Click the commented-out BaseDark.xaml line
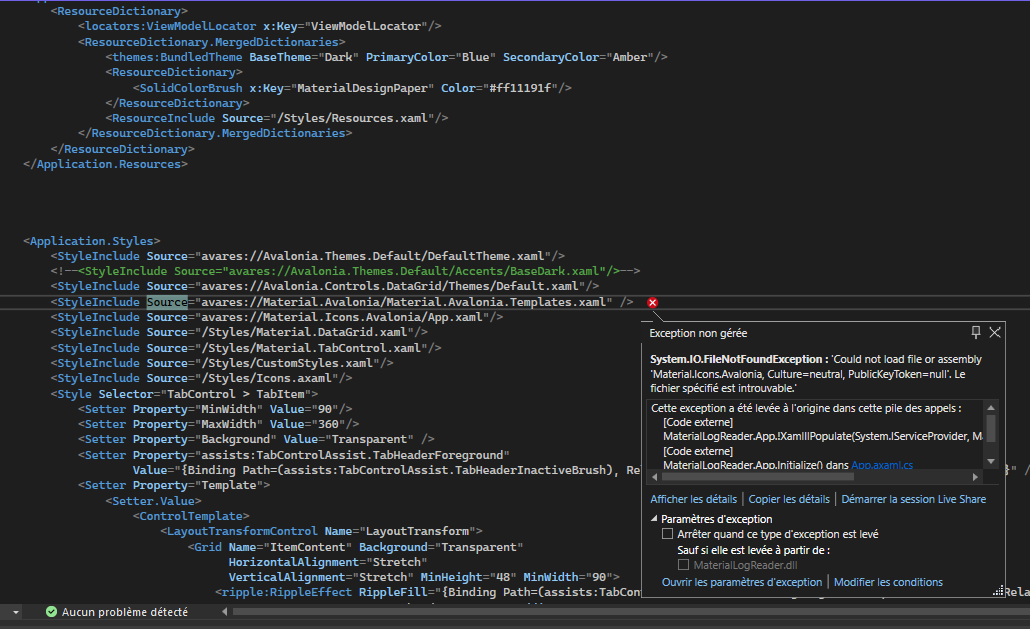 346,271
